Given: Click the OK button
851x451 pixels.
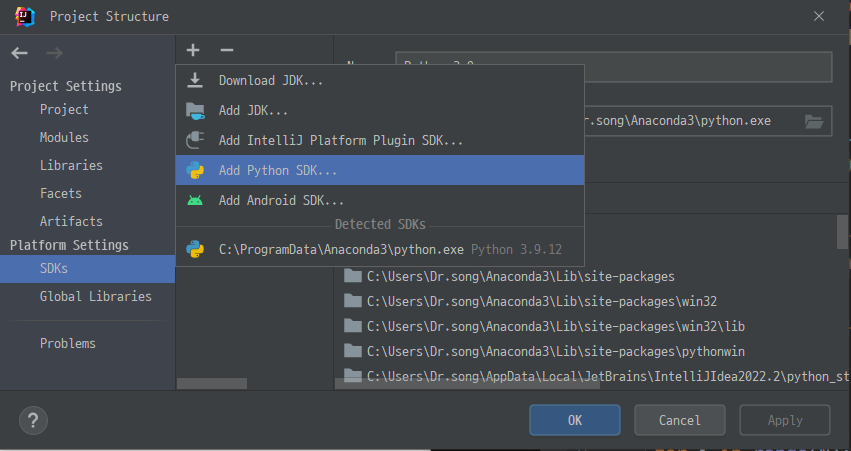Looking at the screenshot, I should 575,420.
